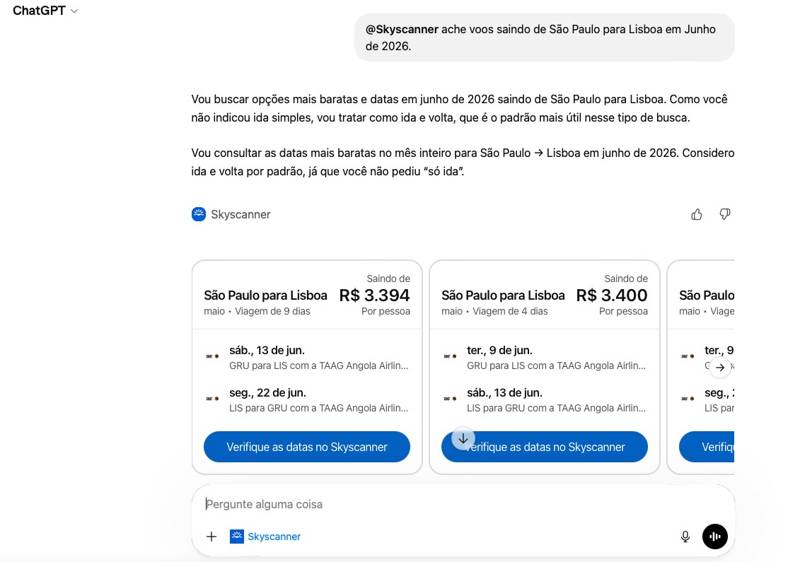Image resolution: width=800 pixels, height=562 pixels.
Task: Click the Skyscanner app chip in composer
Action: click(266, 536)
